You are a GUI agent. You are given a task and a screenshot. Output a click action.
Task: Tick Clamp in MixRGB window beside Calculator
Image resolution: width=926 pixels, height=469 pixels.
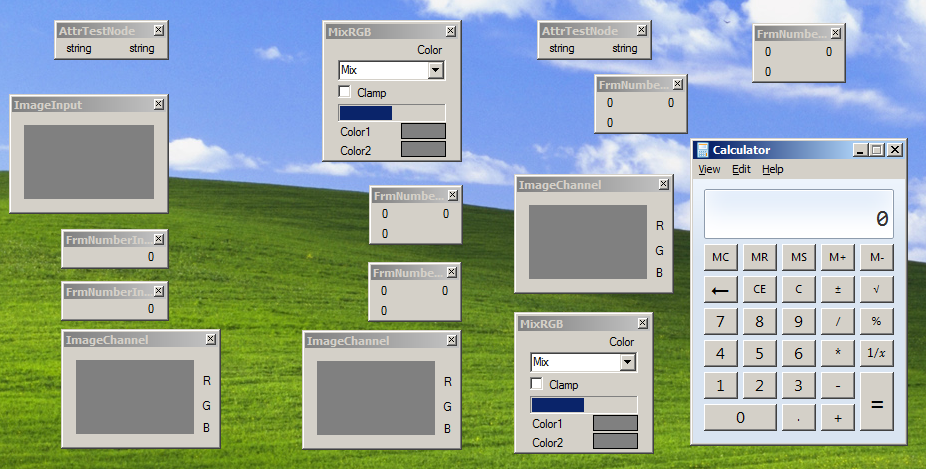536,384
